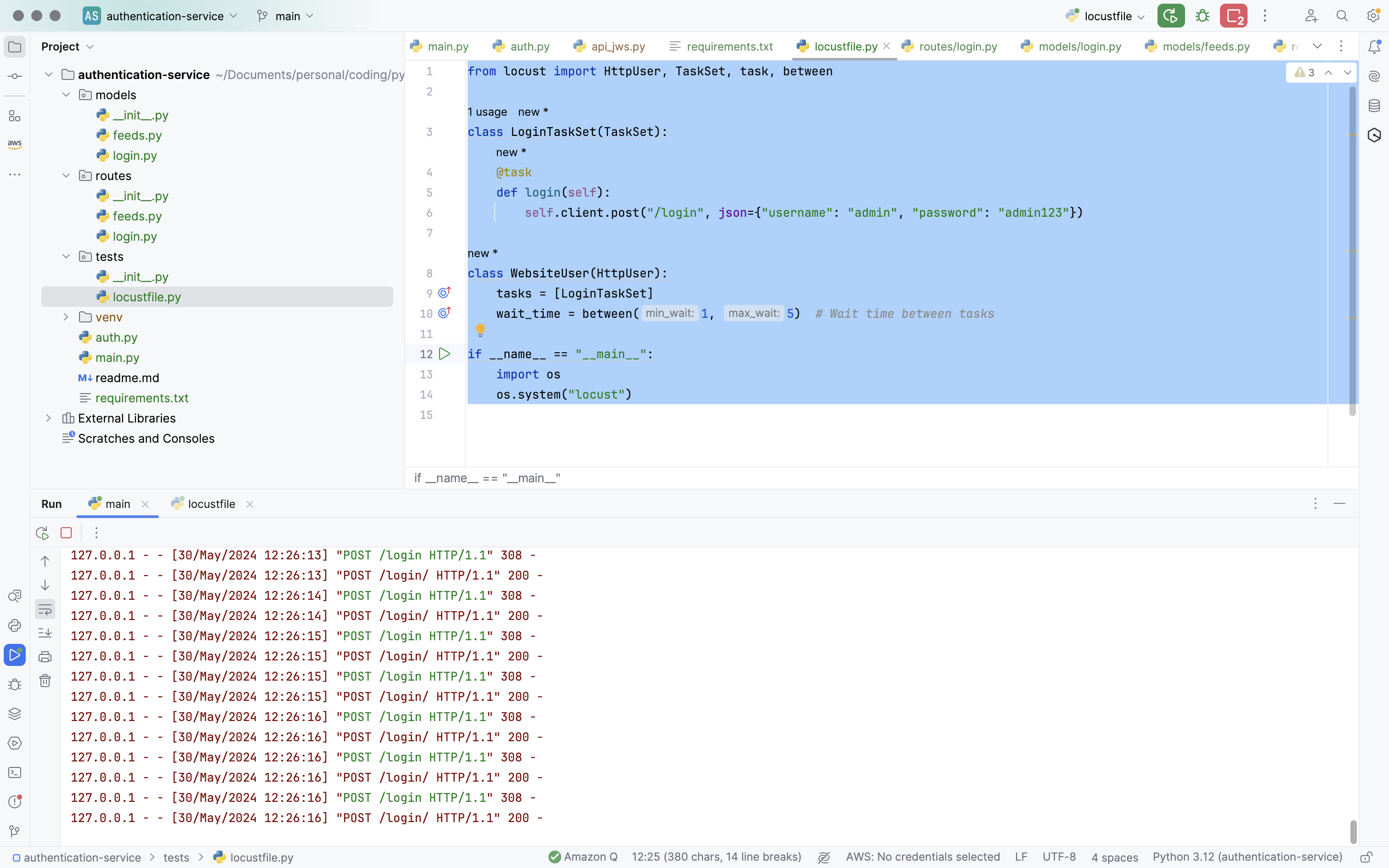Open Python Console tool window
Image resolution: width=1389 pixels, height=868 pixels.
[15, 625]
